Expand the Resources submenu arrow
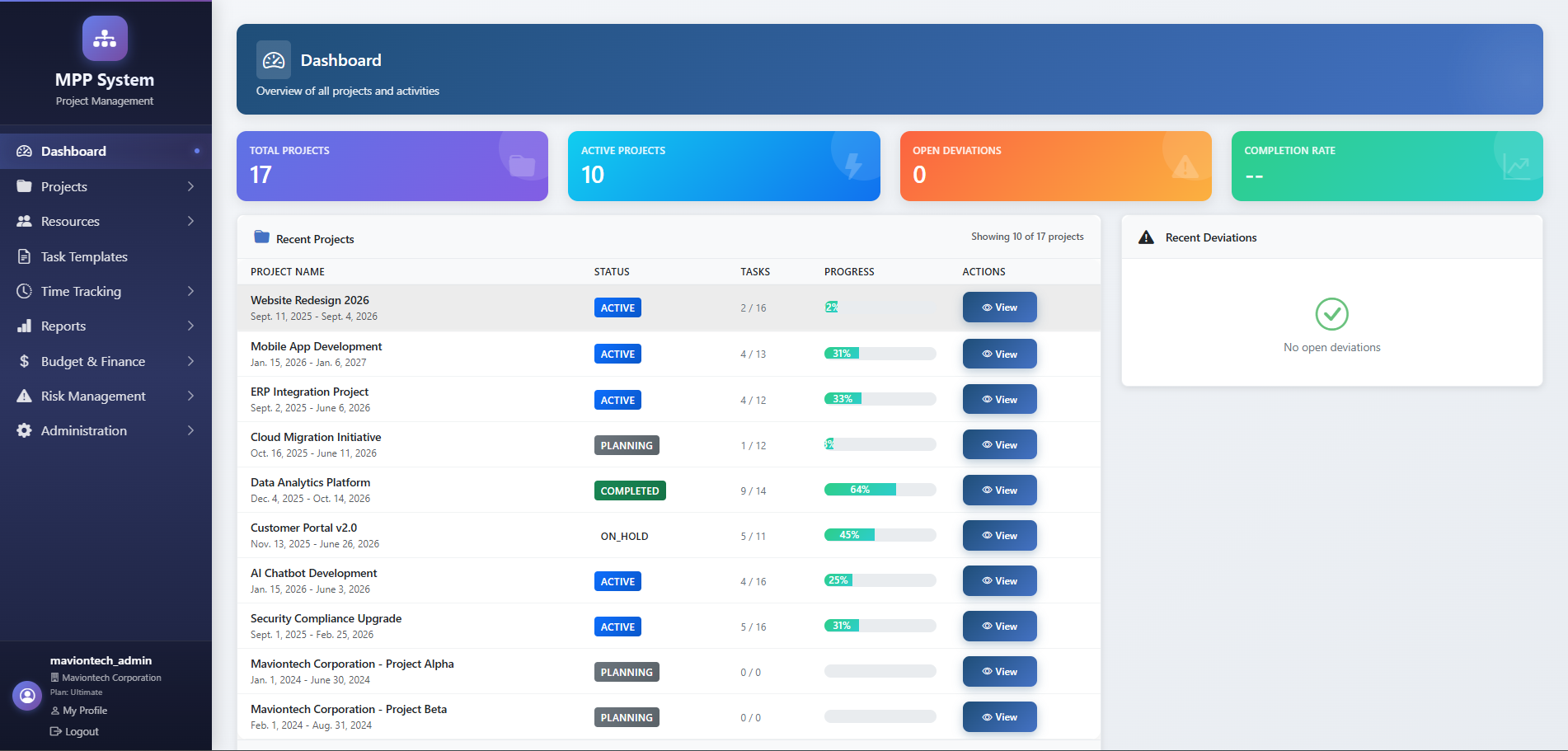Screen dimensions: 1568x751 pos(190,221)
